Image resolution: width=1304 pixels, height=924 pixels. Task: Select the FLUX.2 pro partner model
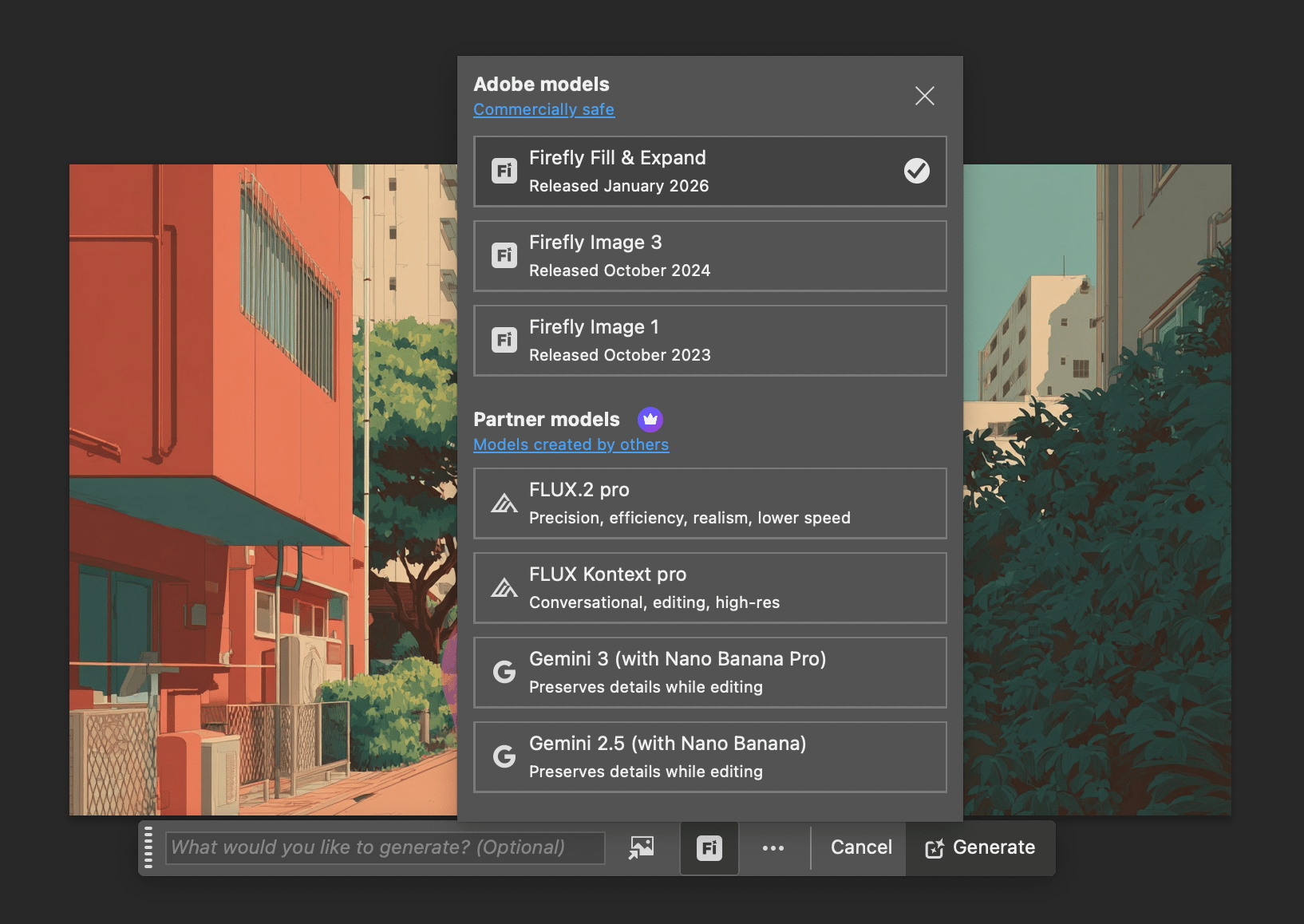(x=709, y=503)
